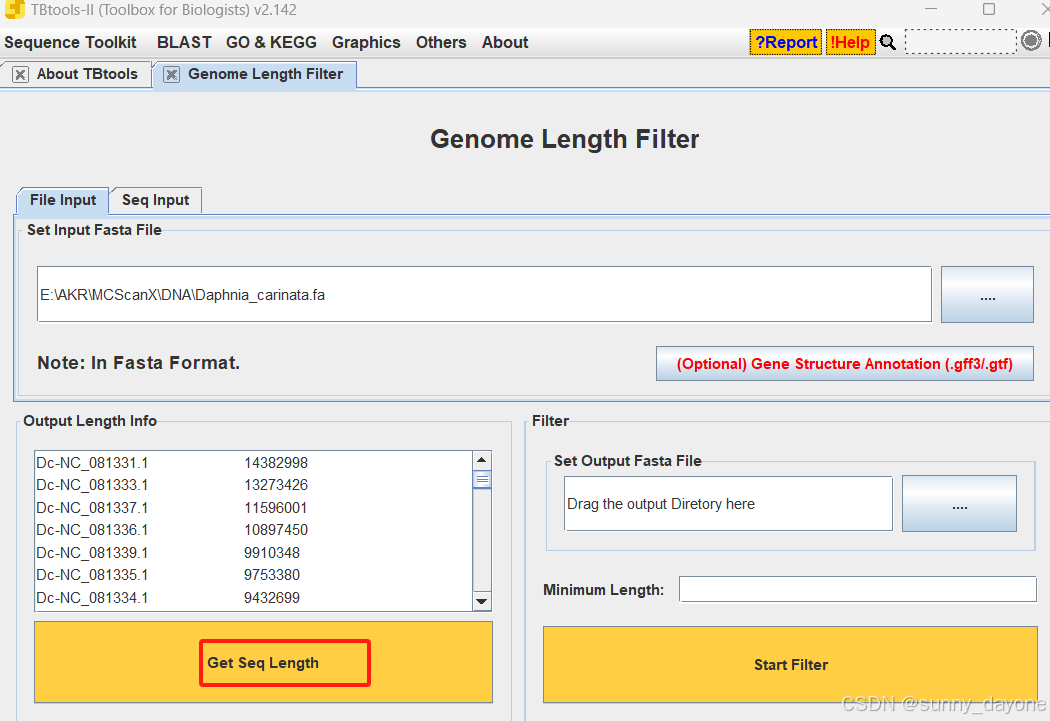
Task: Click the Start Filter button
Action: (x=790, y=665)
